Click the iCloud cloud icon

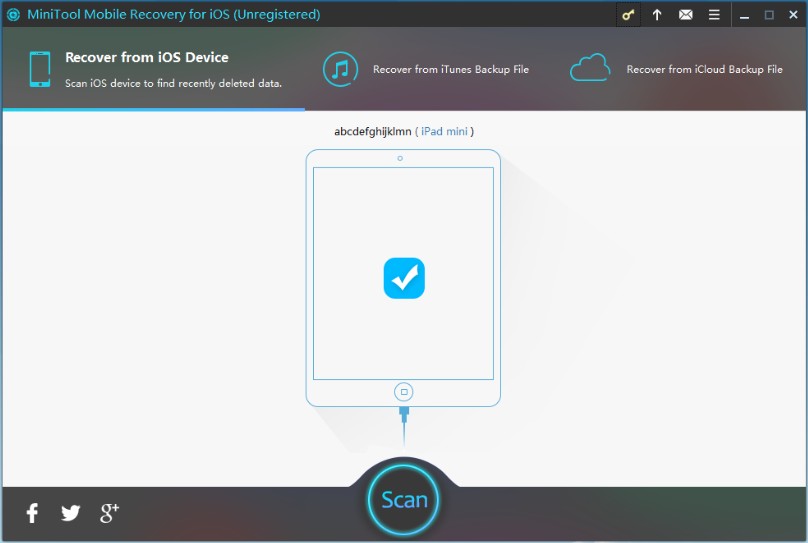point(590,67)
